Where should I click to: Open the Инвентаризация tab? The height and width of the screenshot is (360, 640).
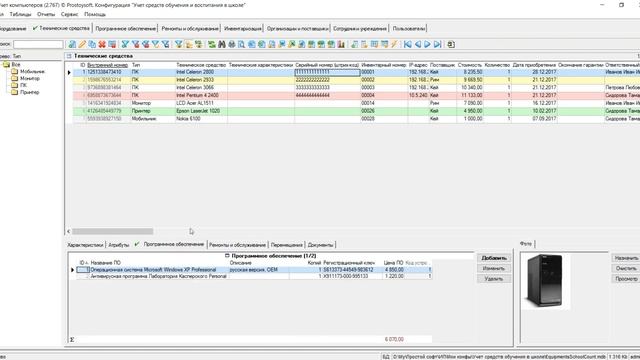click(x=243, y=29)
